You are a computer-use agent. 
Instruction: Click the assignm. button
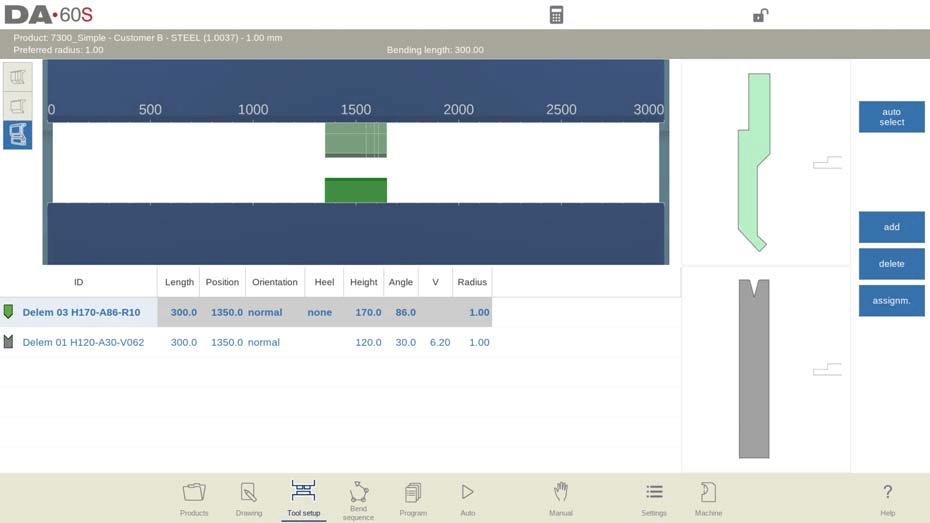point(891,301)
